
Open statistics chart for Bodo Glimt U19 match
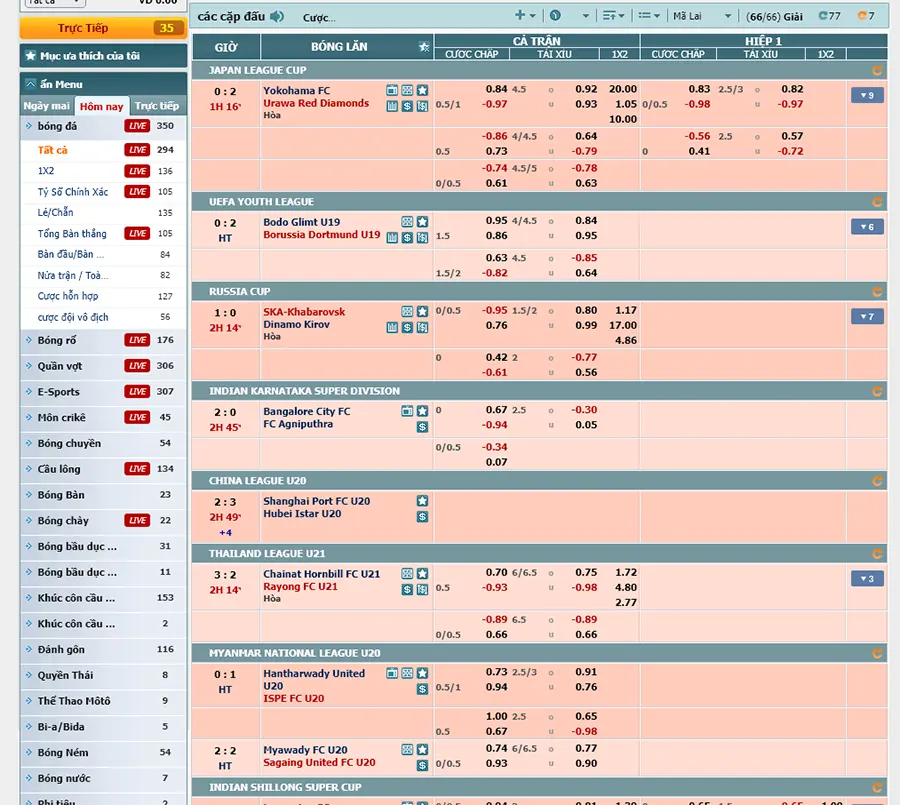click(392, 238)
